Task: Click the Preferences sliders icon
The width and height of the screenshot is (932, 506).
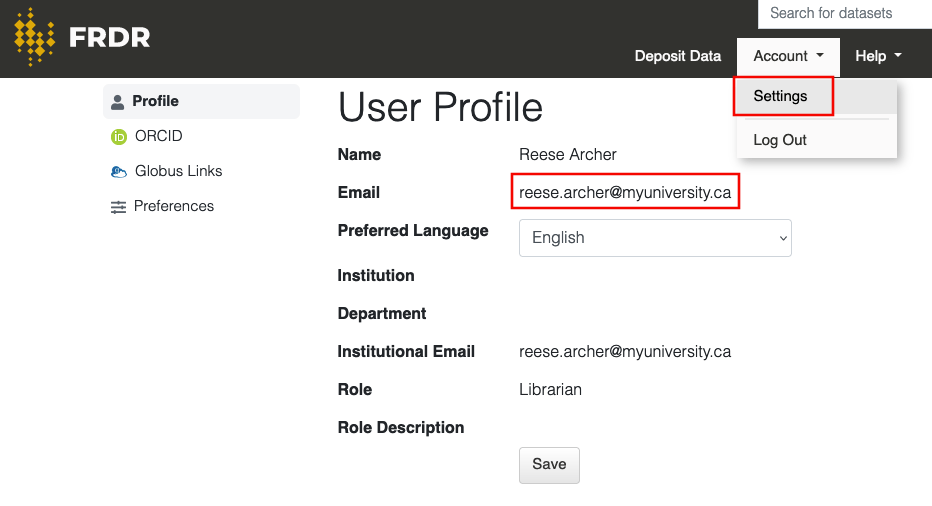Action: pos(118,207)
